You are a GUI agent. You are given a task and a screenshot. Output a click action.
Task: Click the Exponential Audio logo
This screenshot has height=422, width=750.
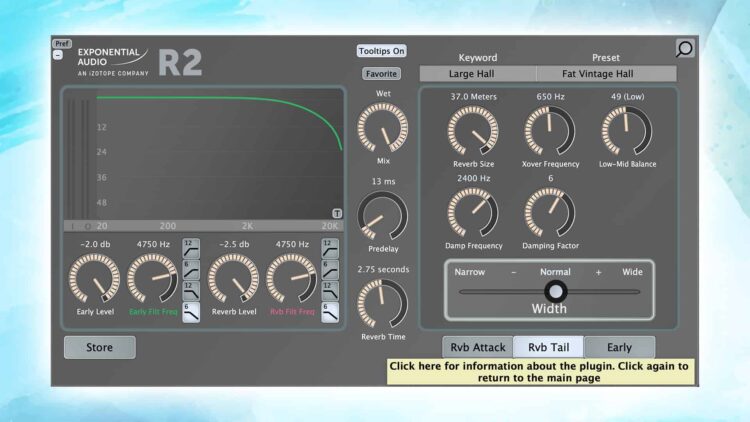pyautogui.click(x=113, y=62)
